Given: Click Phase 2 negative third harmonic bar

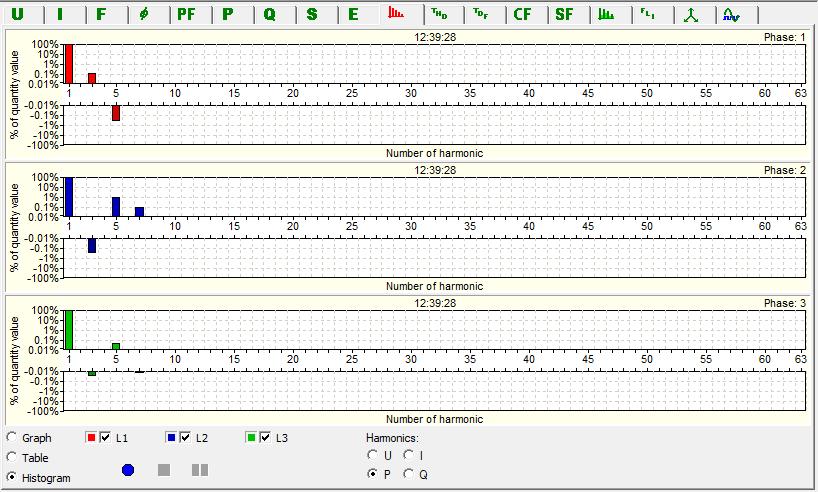Looking at the screenshot, I should tap(92, 245).
